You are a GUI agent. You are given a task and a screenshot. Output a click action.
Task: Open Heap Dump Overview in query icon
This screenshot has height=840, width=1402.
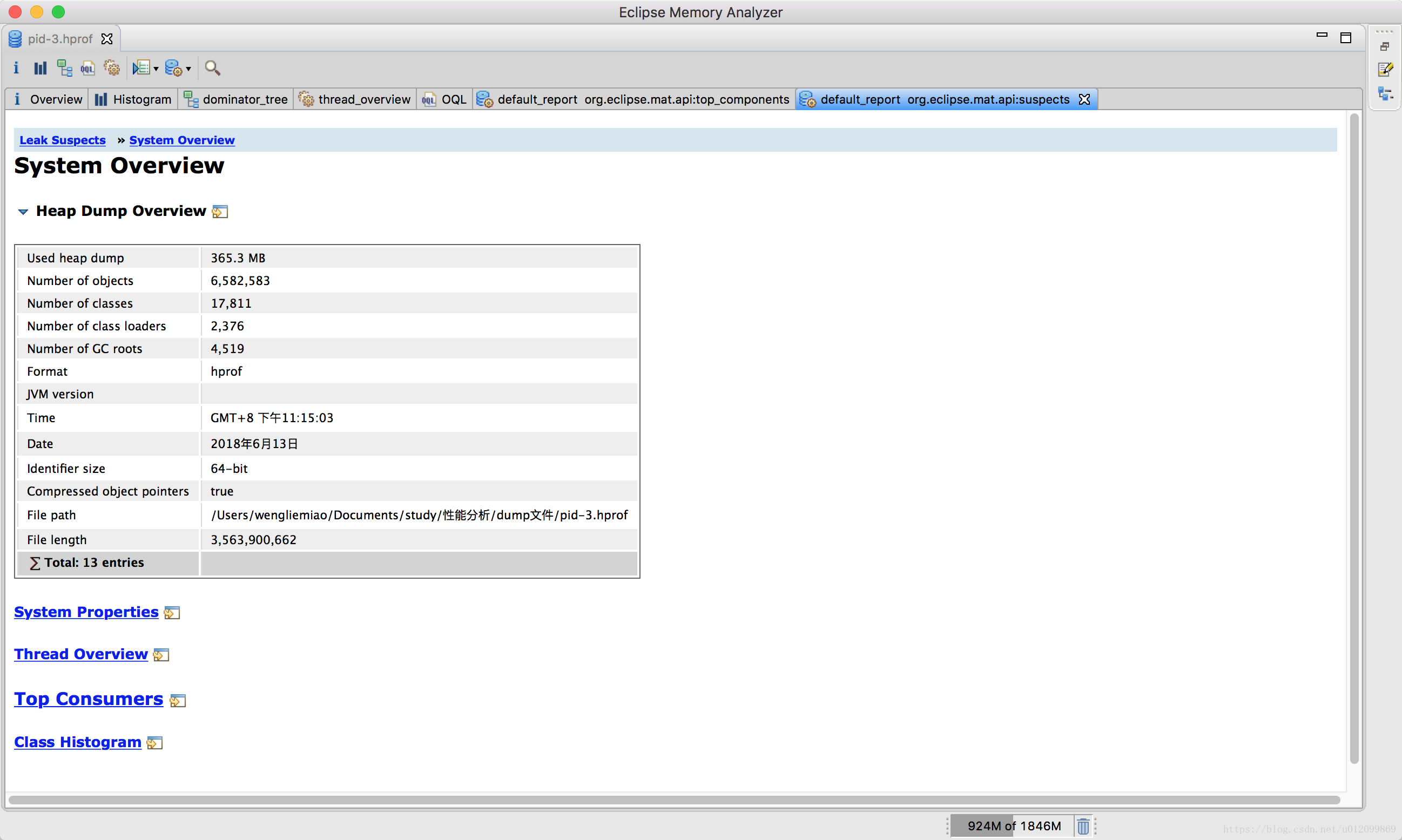tap(220, 212)
